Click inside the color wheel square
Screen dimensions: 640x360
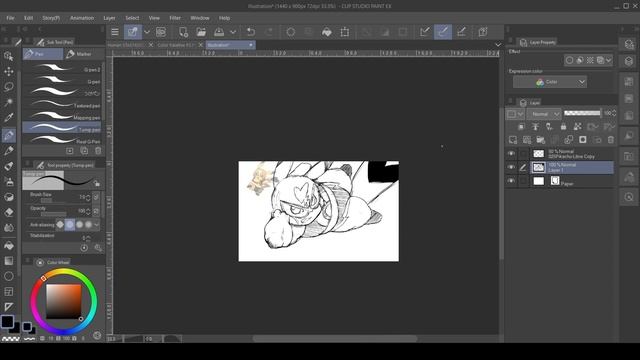point(63,302)
